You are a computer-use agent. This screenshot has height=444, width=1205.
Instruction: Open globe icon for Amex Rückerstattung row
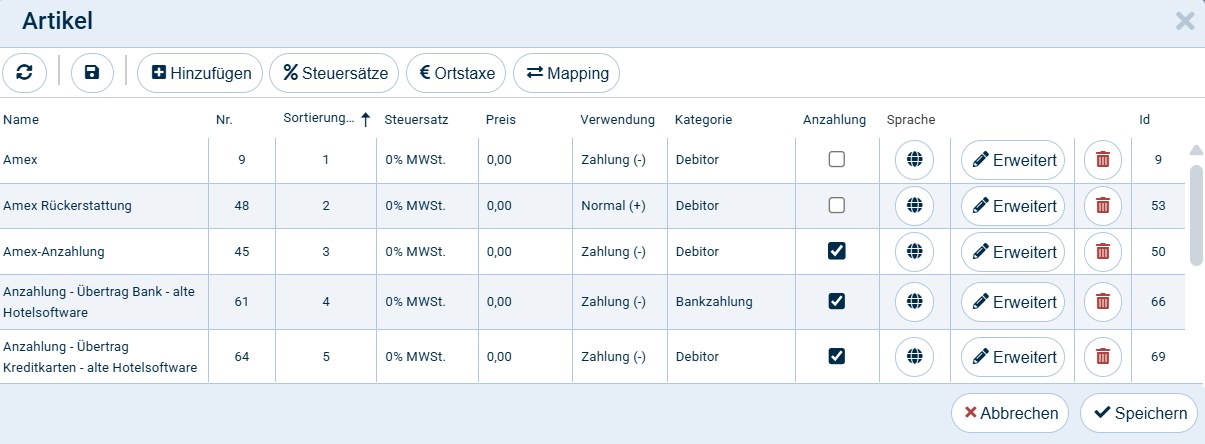[x=914, y=206]
